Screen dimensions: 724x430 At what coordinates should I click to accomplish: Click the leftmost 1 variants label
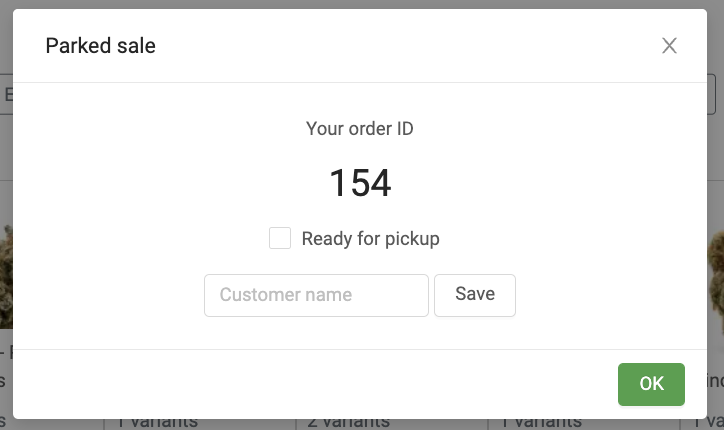158,423
